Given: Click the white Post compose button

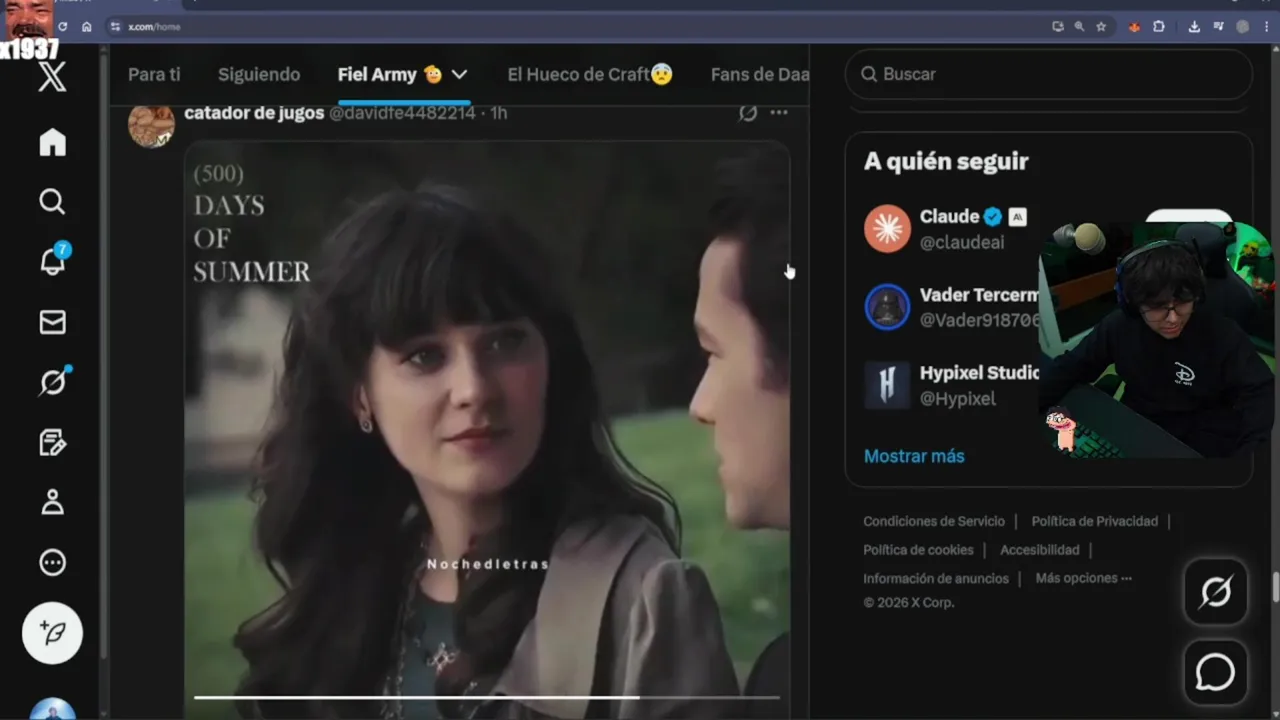Looking at the screenshot, I should click(52, 634).
